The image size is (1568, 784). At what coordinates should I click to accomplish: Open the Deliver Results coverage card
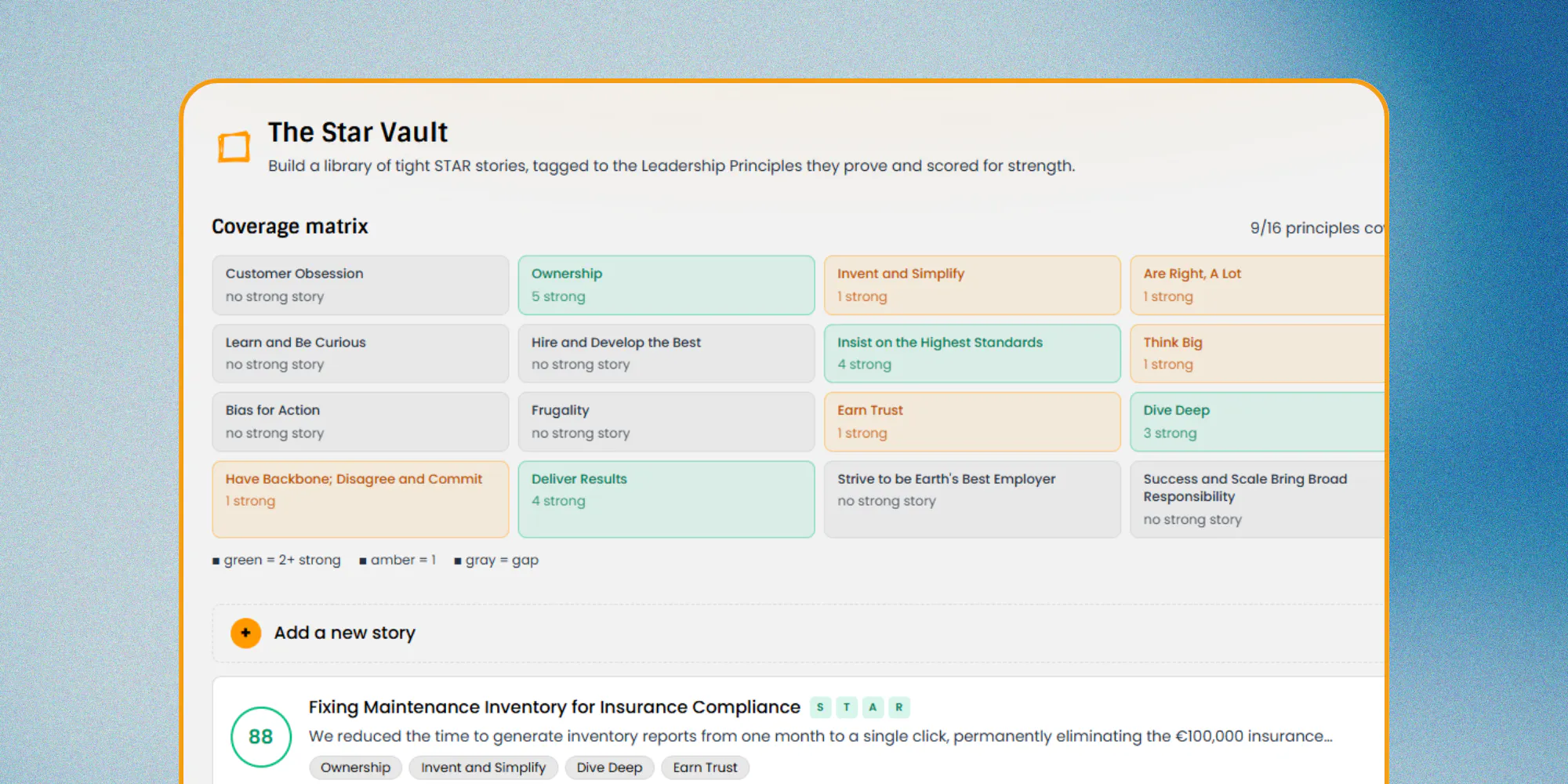pyautogui.click(x=666, y=499)
